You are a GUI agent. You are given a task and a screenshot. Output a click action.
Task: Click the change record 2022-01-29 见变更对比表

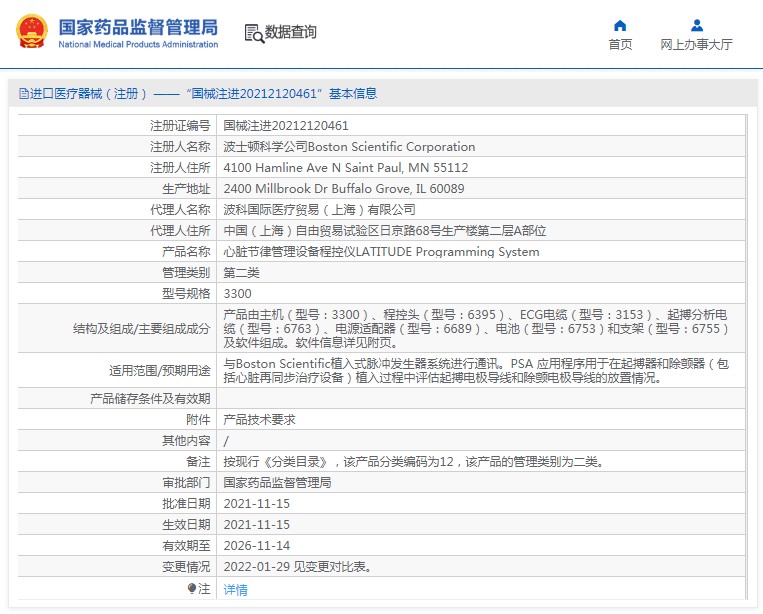pyautogui.click(x=297, y=567)
